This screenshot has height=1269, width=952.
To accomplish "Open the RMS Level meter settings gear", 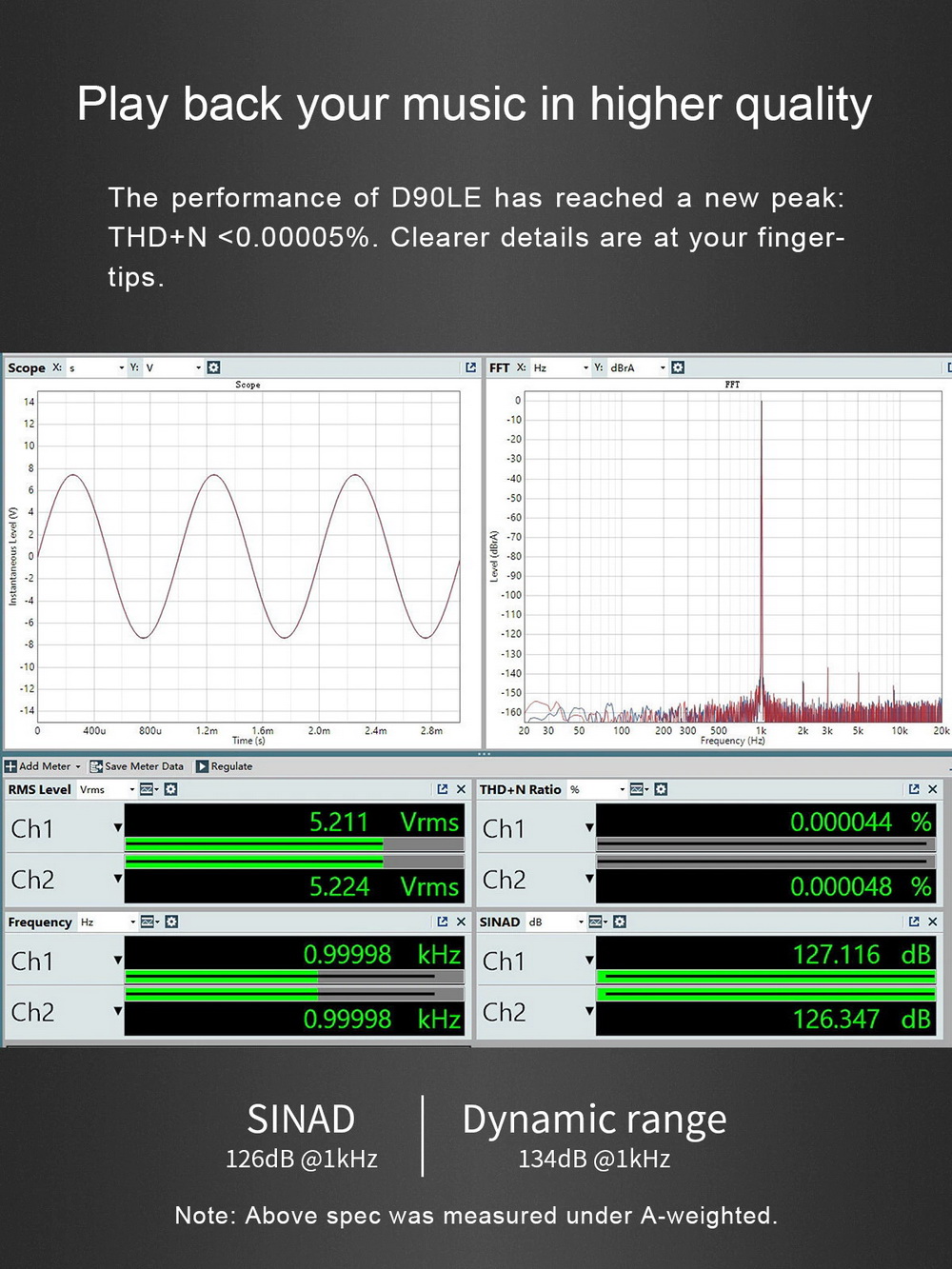I will coord(169,789).
